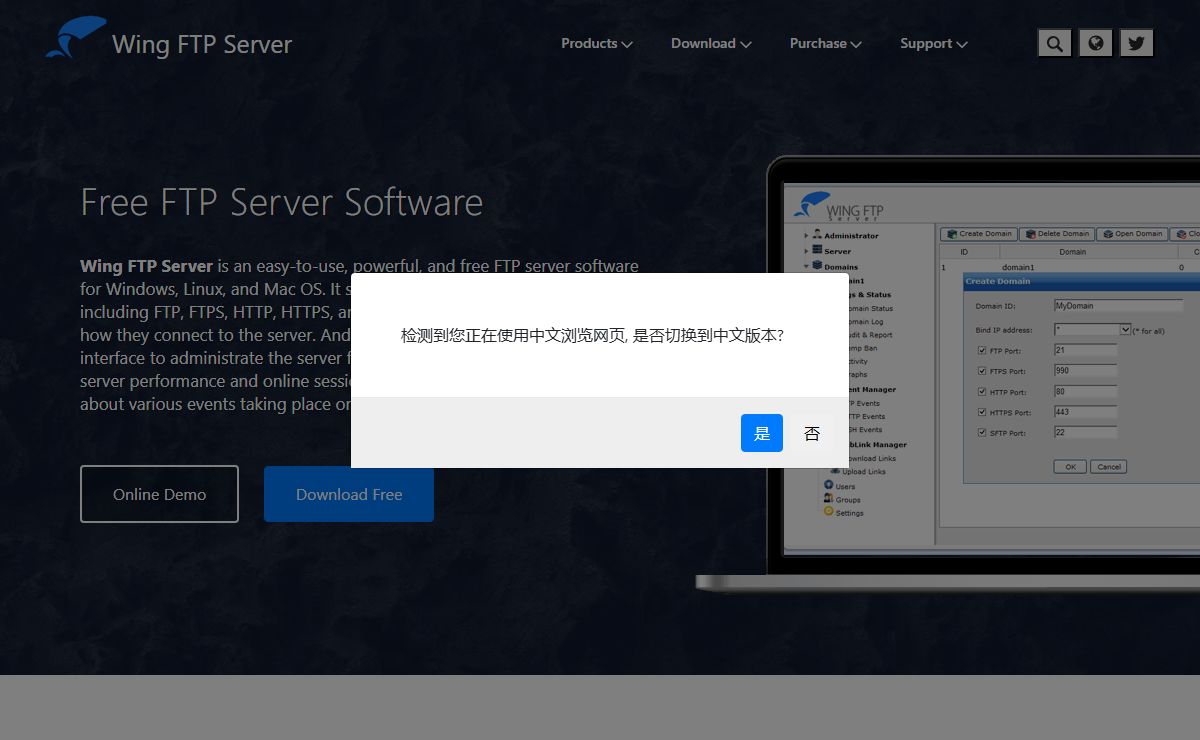Open the language globe icon
The height and width of the screenshot is (740, 1200).
point(1096,43)
